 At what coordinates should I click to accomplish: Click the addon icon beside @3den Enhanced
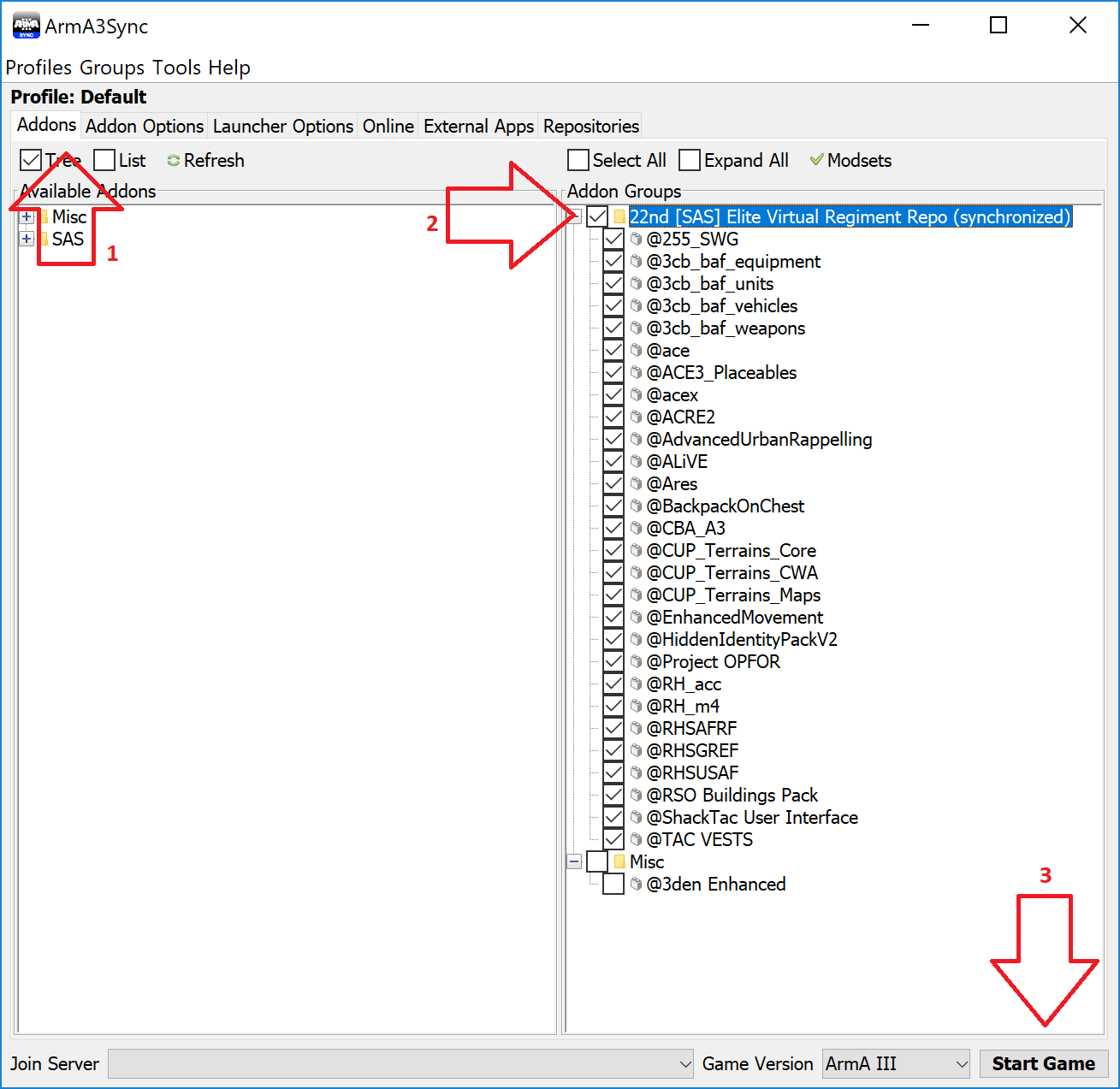(636, 884)
